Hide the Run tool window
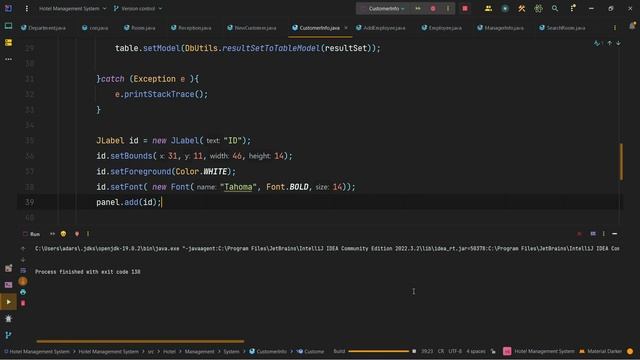The width and height of the screenshot is (640, 360). (615, 234)
